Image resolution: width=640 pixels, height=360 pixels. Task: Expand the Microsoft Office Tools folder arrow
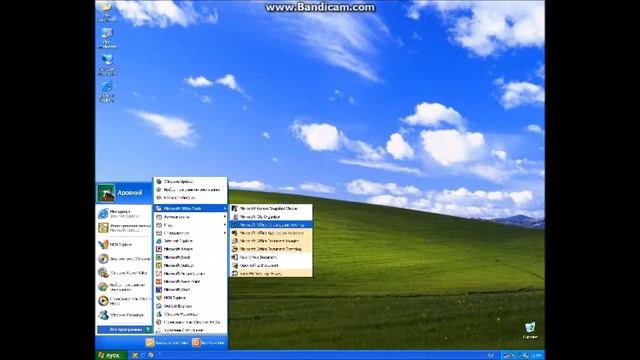(x=225, y=208)
